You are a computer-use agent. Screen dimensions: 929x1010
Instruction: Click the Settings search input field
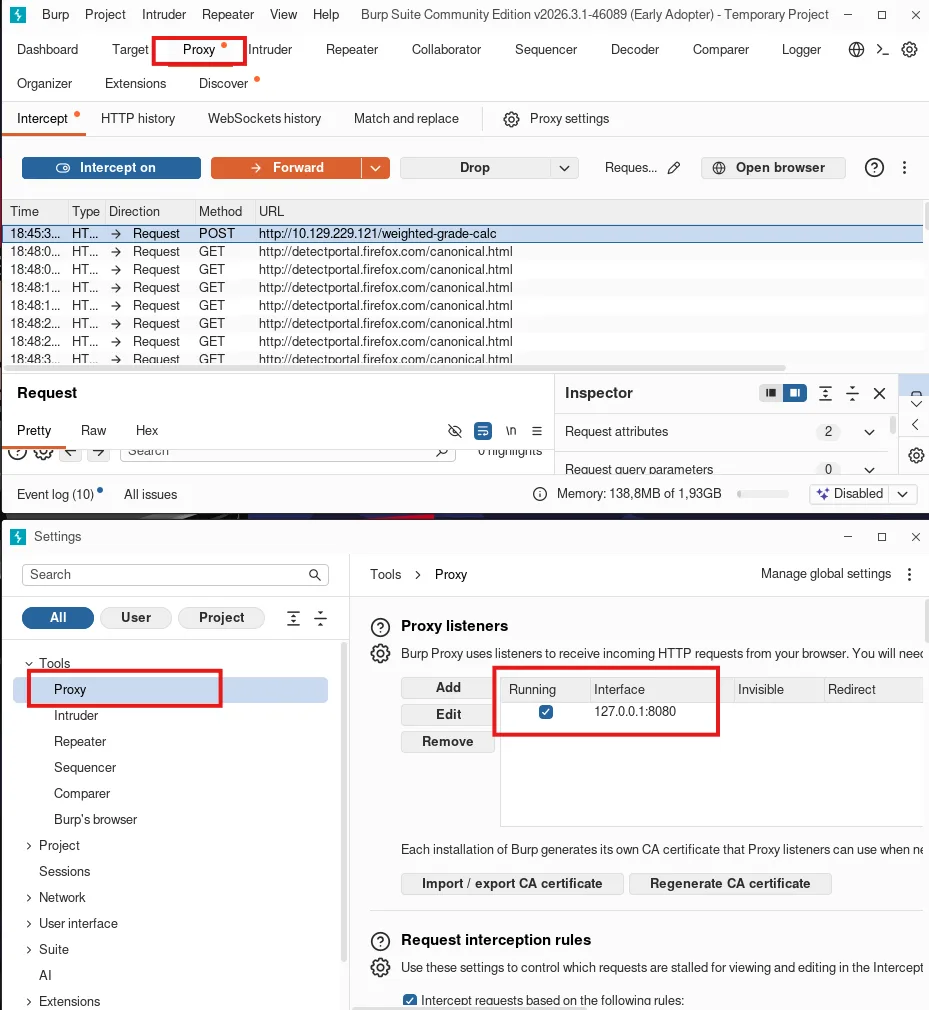(175, 575)
